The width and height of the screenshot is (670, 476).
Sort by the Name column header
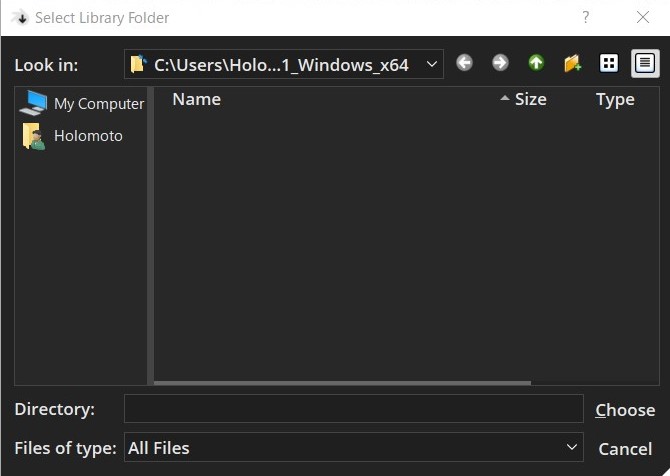pyautogui.click(x=197, y=99)
